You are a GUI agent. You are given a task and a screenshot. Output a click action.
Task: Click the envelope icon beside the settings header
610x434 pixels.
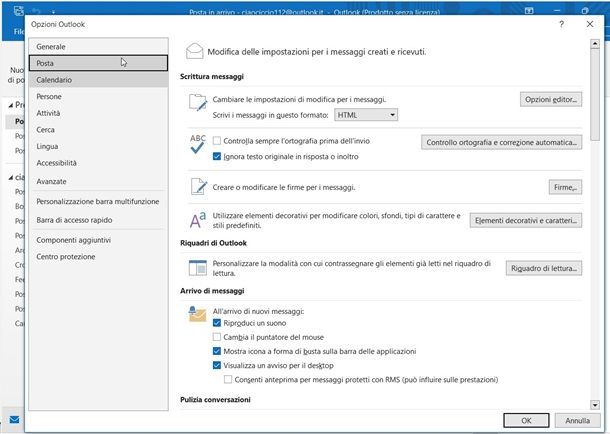pyautogui.click(x=195, y=51)
